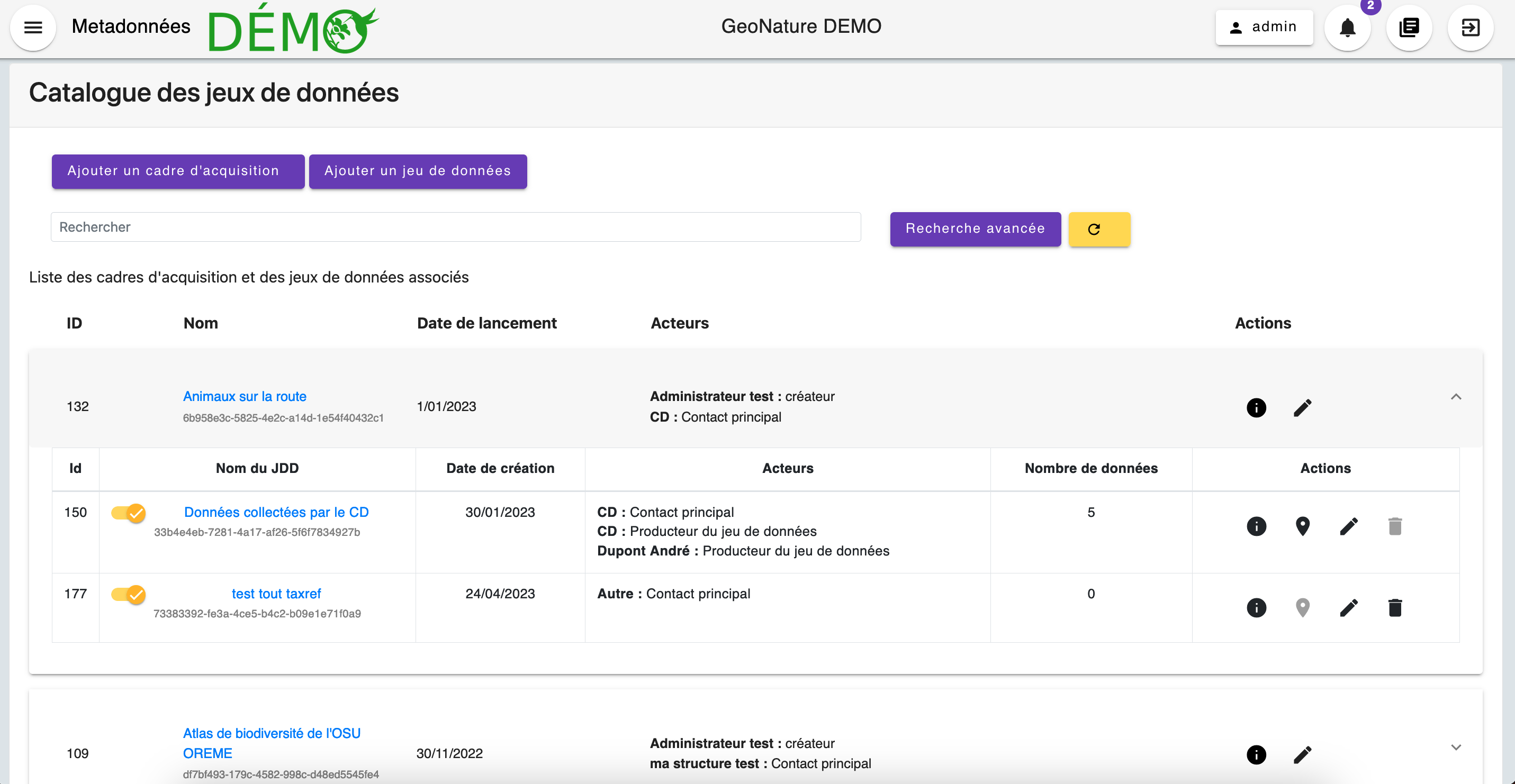The height and width of the screenshot is (784, 1515).
Task: Open the Animaux sur la route link
Action: click(x=245, y=396)
